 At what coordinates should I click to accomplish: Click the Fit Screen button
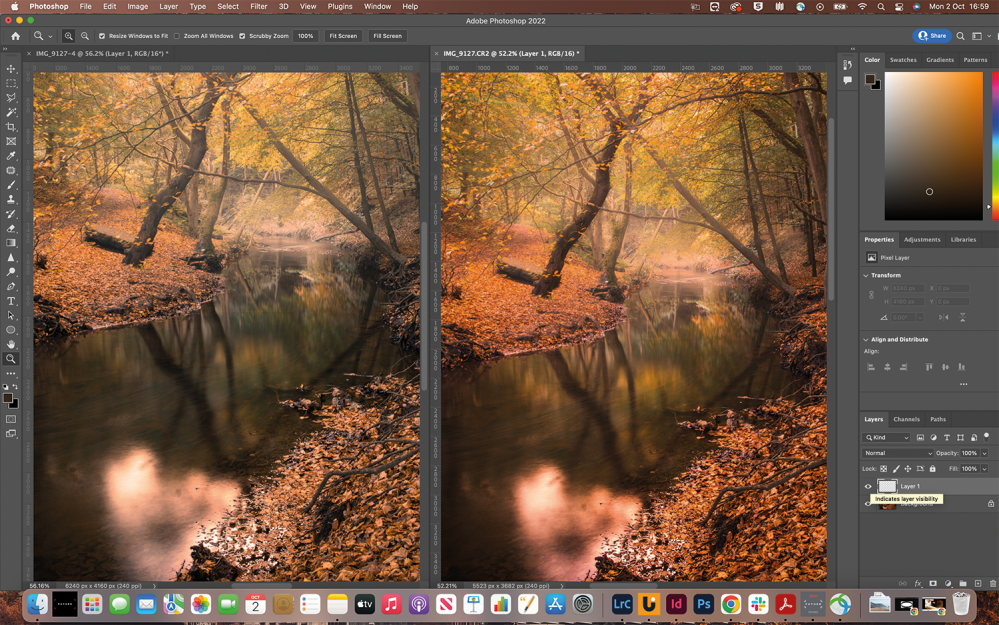(343, 36)
